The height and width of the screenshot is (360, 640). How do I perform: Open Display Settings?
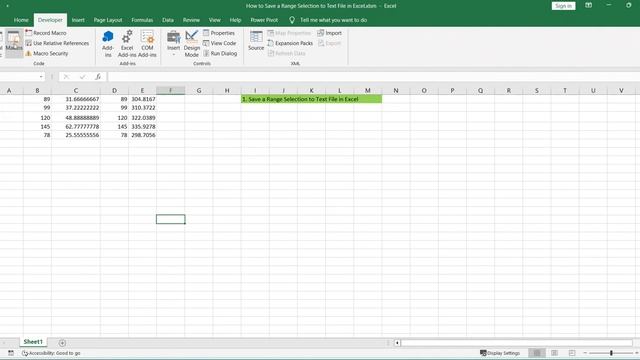[500, 353]
